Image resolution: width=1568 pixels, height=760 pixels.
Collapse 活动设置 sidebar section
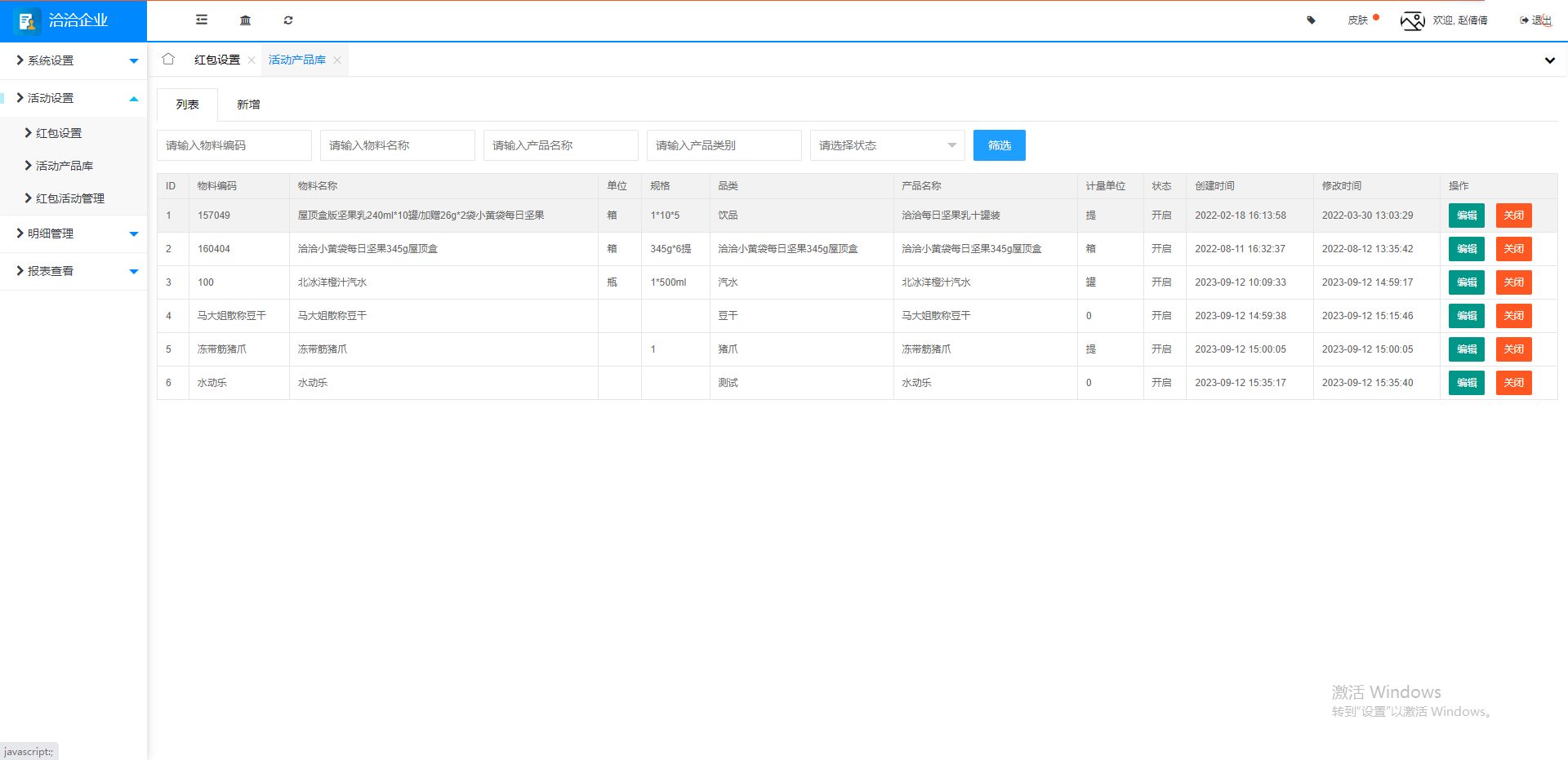(x=51, y=97)
